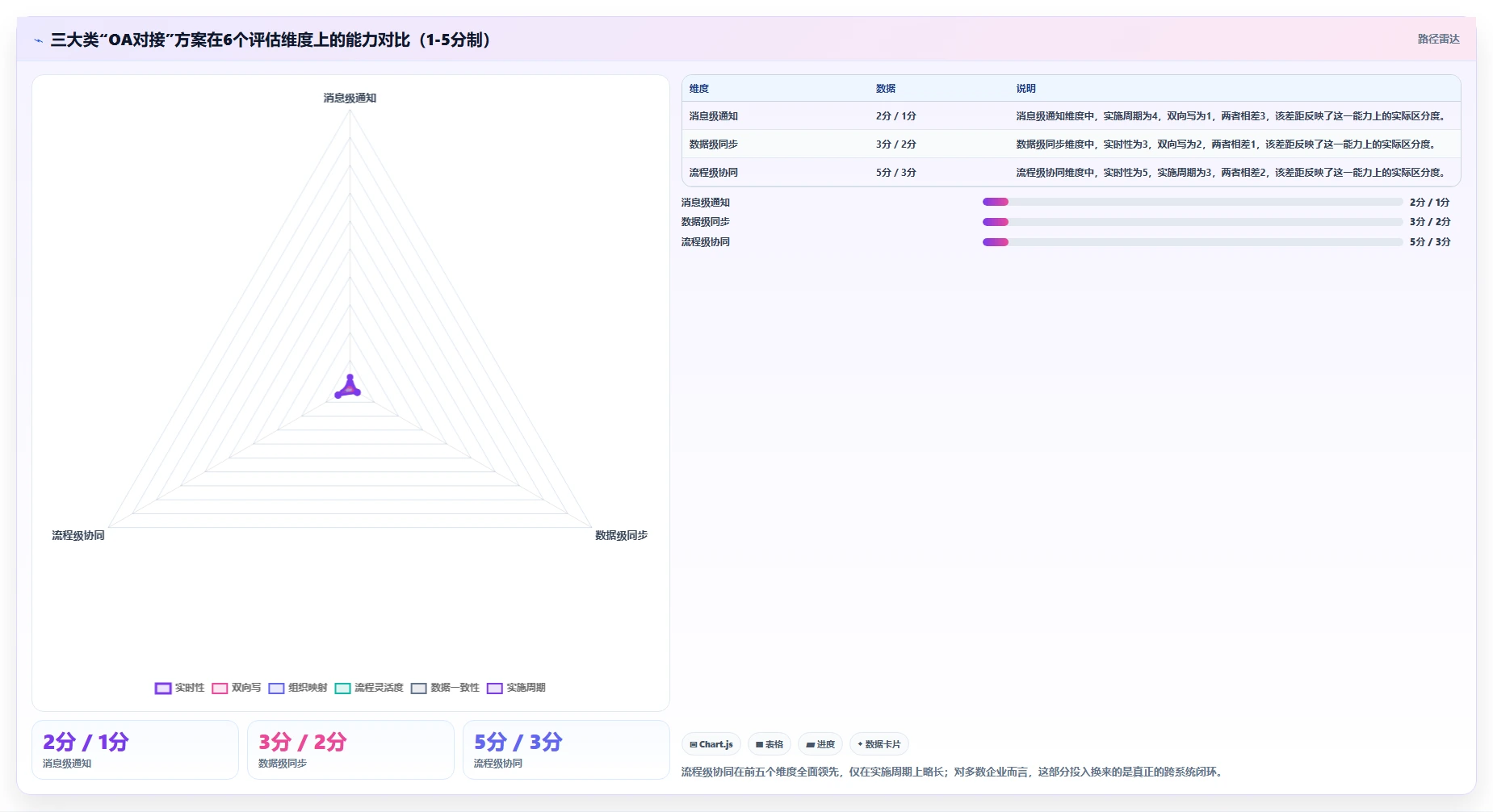Click the 流程级协同 progress bar
This screenshot has width=1493, height=812.
[x=1193, y=242]
